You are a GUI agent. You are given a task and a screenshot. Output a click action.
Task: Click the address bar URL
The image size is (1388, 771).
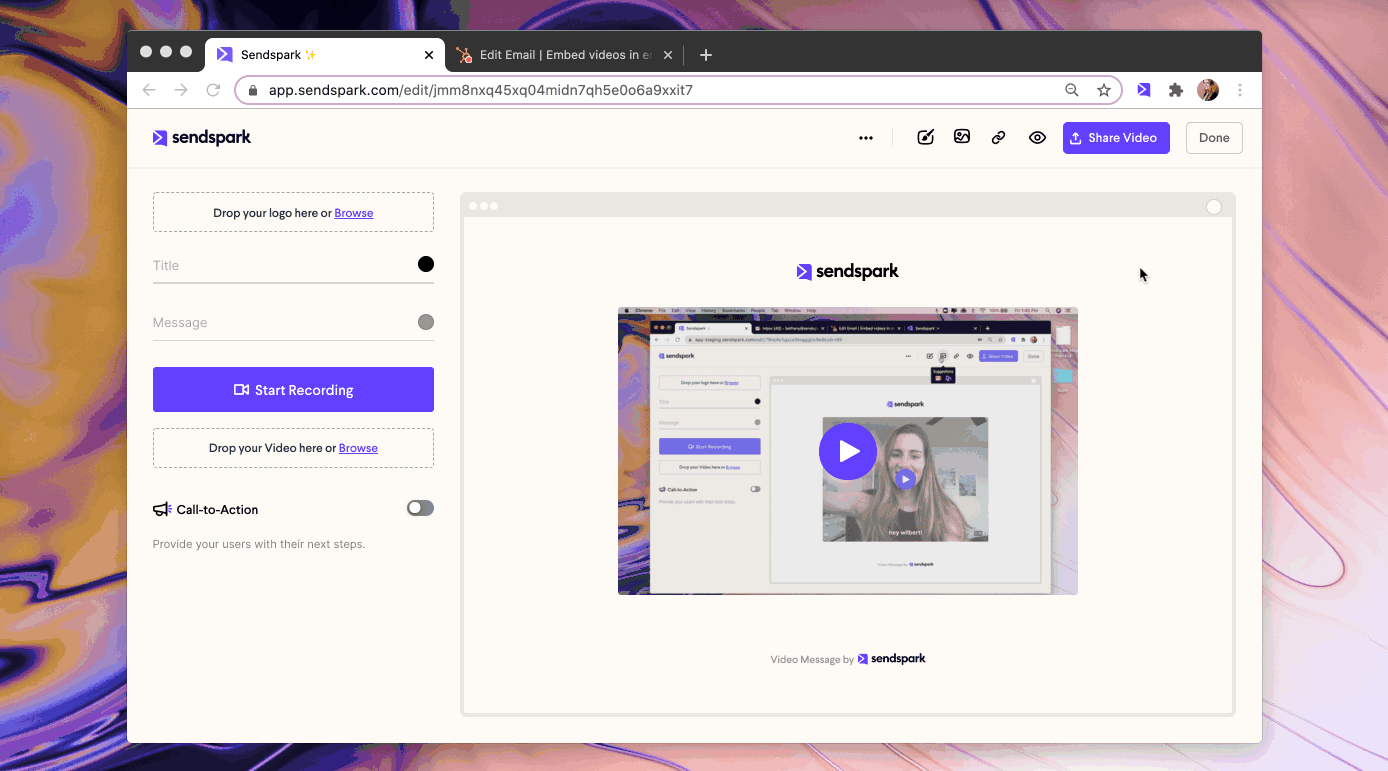[481, 90]
